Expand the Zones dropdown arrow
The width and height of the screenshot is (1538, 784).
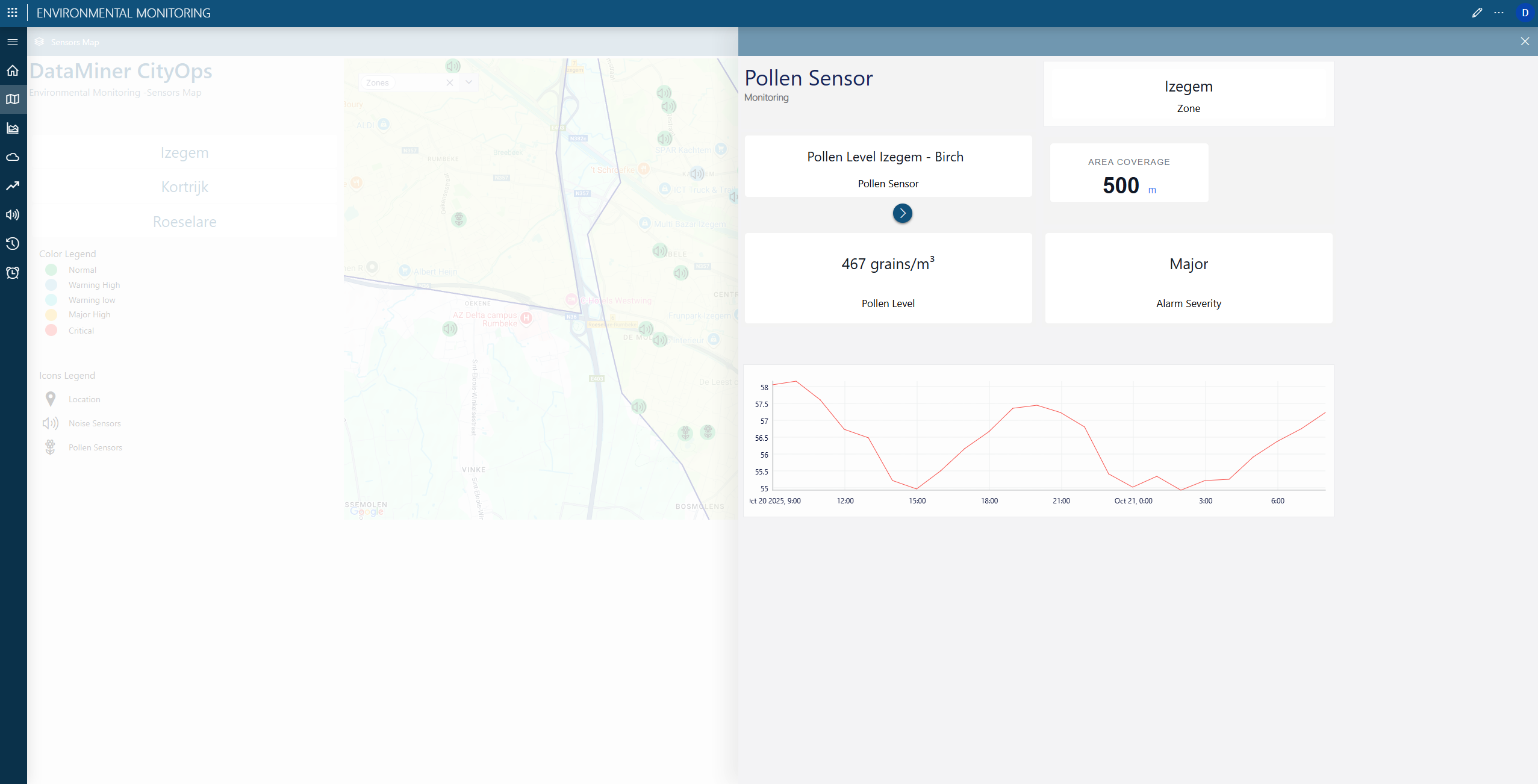click(x=469, y=82)
